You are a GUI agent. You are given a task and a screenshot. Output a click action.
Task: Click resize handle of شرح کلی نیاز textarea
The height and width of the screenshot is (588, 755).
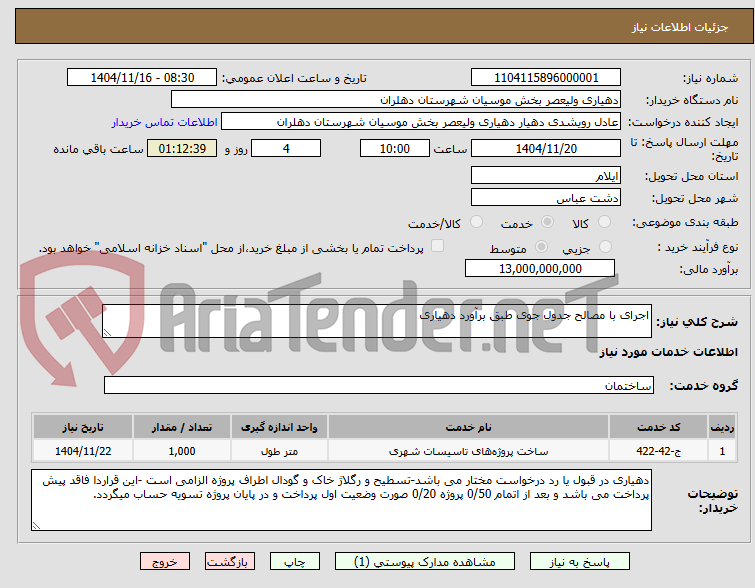[x=107, y=333]
